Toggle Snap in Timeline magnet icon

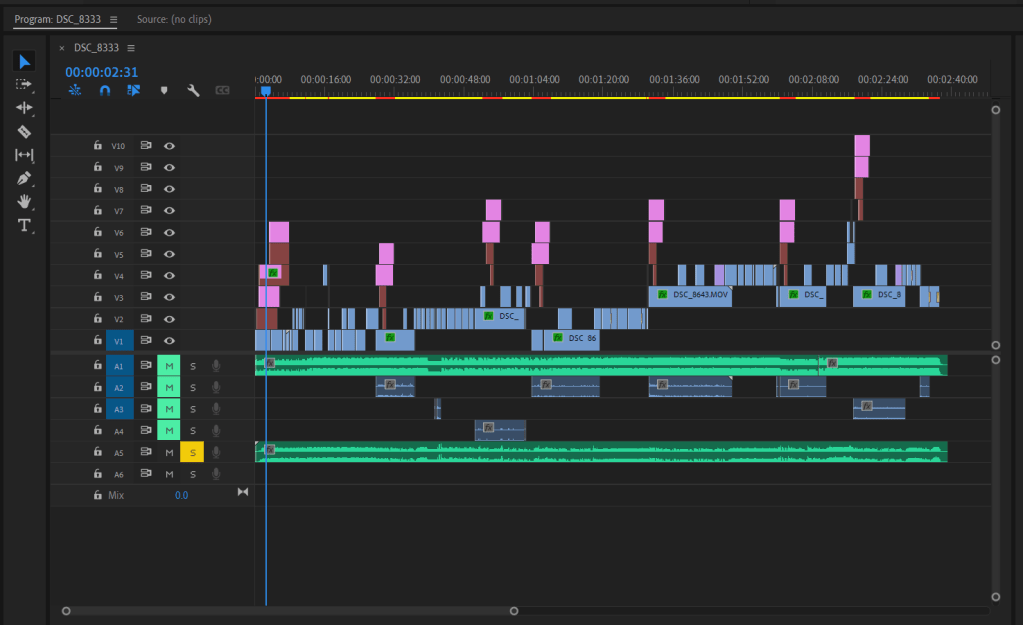tap(104, 90)
